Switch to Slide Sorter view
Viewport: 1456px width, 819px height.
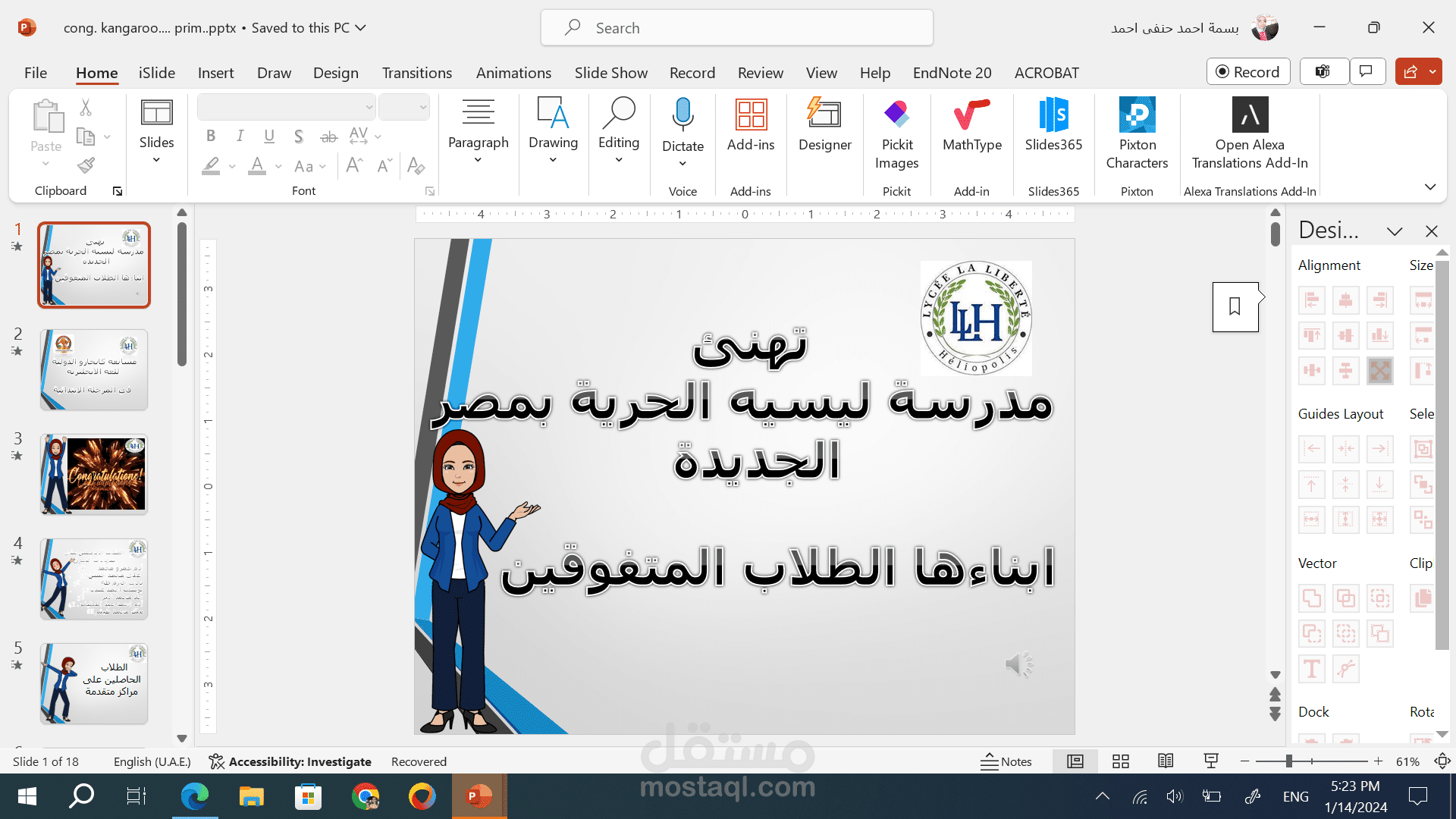click(1121, 761)
